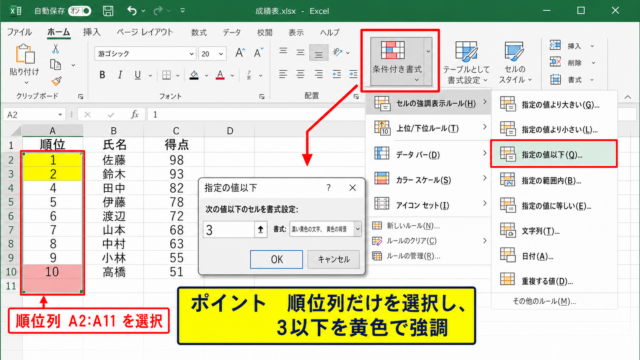Switch to Page Layout (ページレイアウト) tab
Viewport: 640px width, 360px height.
pyautogui.click(x=144, y=32)
